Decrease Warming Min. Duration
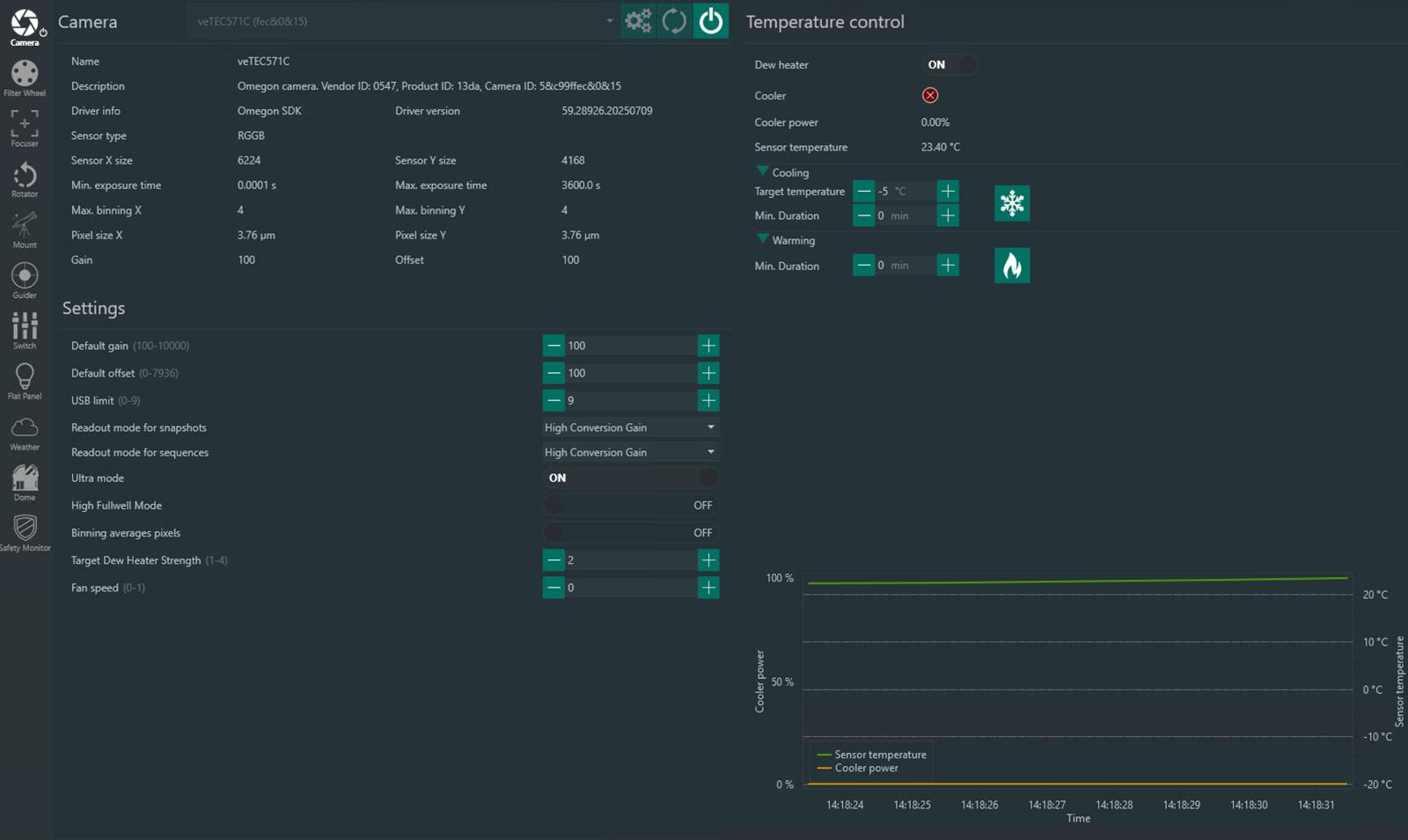The image size is (1408, 840). (x=864, y=265)
